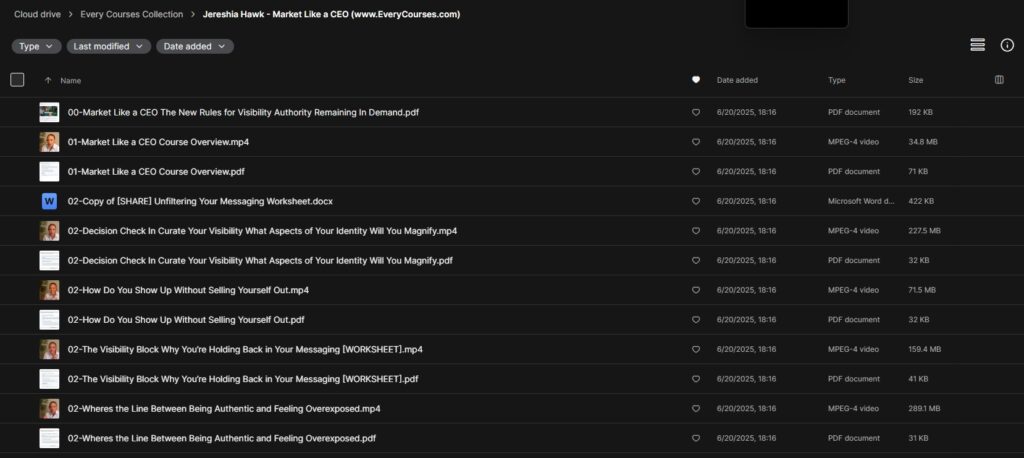Favorite 02-Wheres the Line Overexposed.mp4

click(x=696, y=408)
